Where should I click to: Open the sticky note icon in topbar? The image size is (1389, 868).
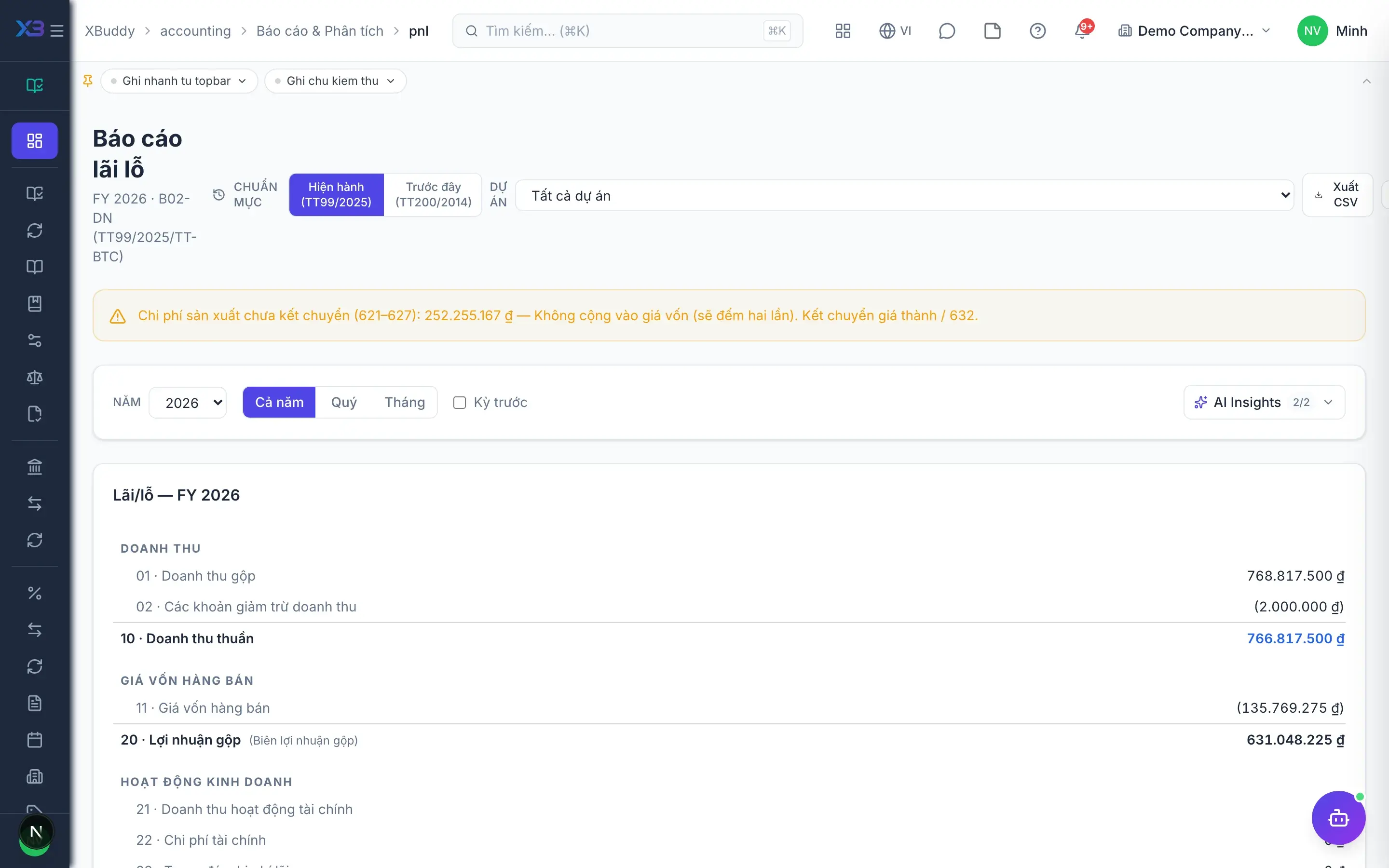(x=993, y=31)
